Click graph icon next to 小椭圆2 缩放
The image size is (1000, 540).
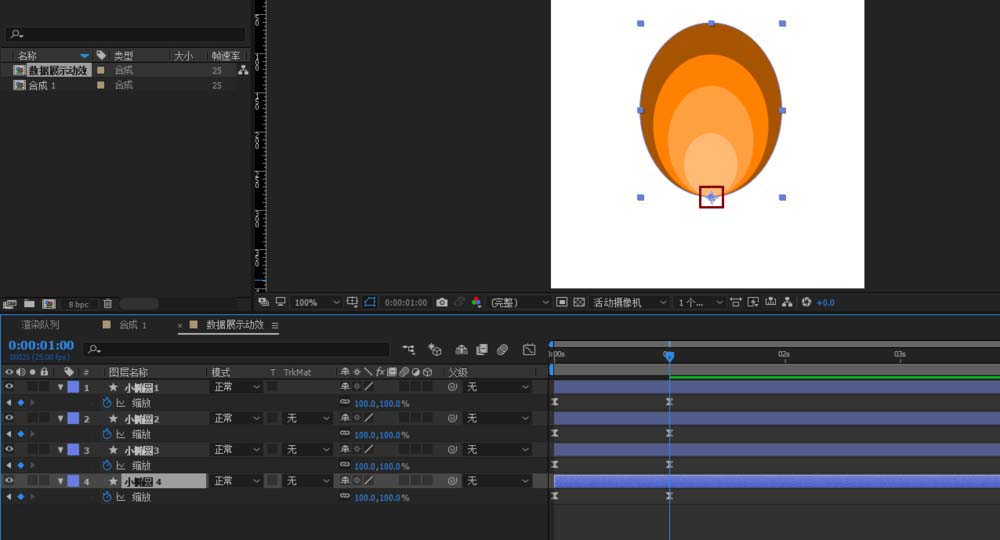(121, 434)
